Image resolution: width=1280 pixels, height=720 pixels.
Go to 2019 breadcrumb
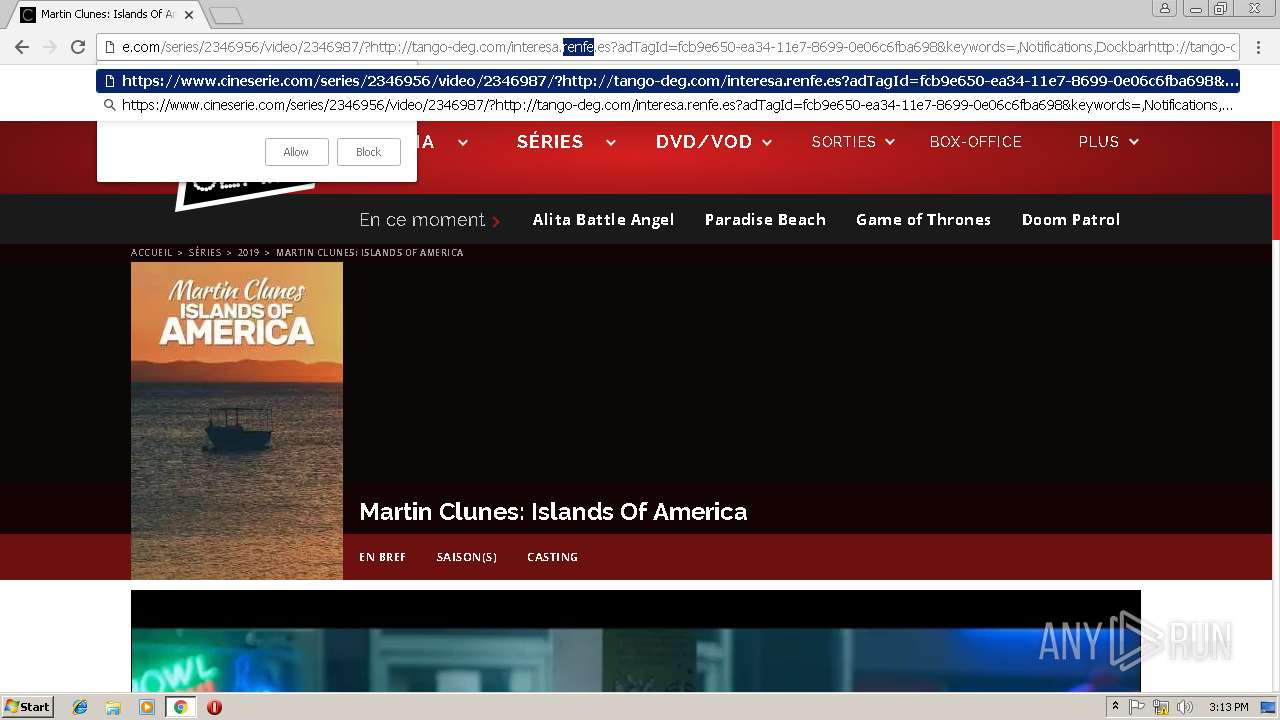pyautogui.click(x=248, y=253)
